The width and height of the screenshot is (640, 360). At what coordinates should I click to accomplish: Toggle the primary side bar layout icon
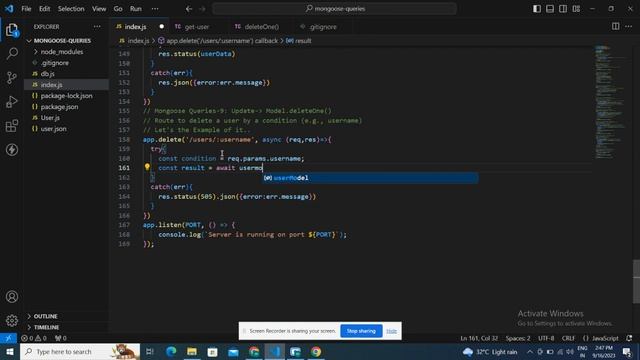coord(537,9)
